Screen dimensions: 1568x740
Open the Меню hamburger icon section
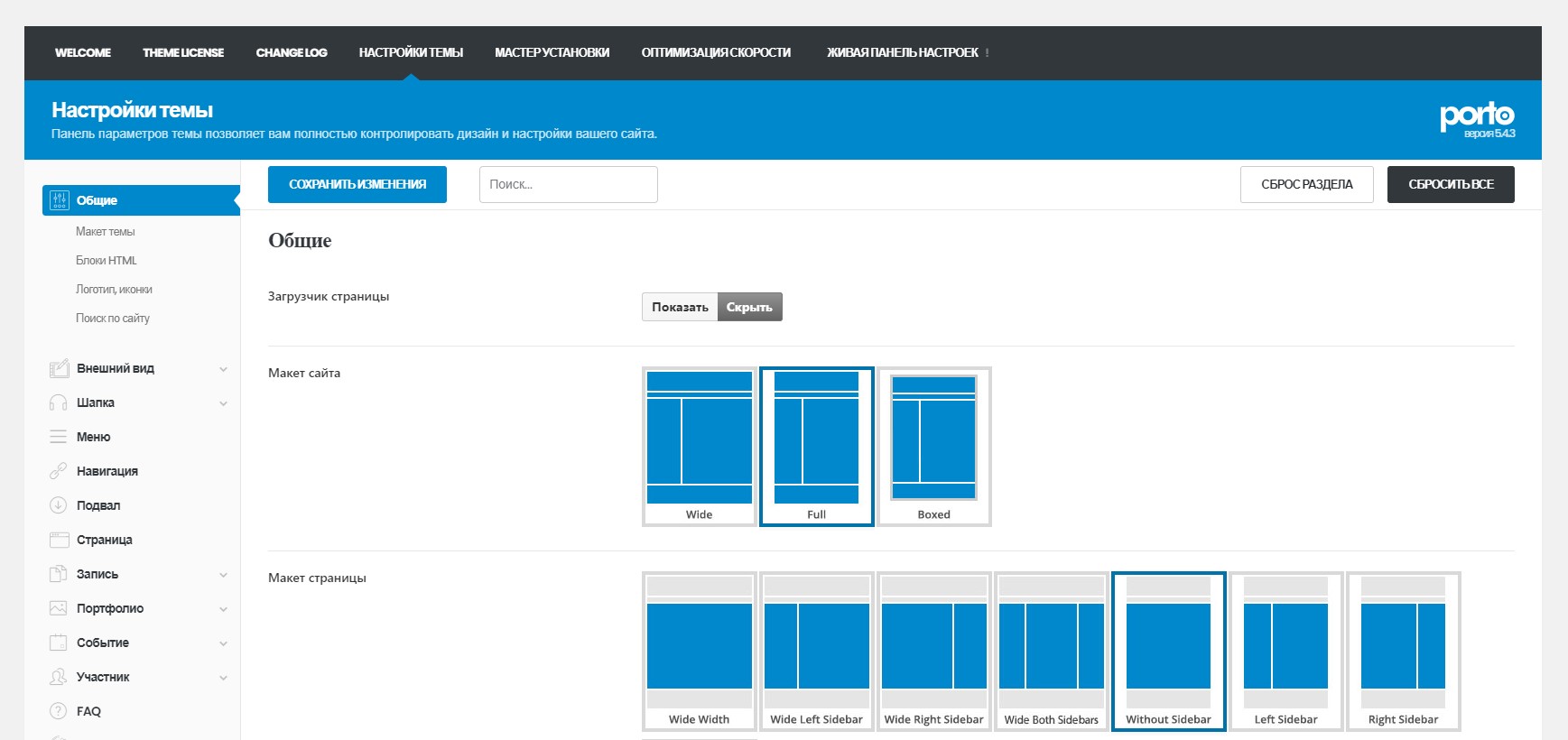pyautogui.click(x=59, y=437)
